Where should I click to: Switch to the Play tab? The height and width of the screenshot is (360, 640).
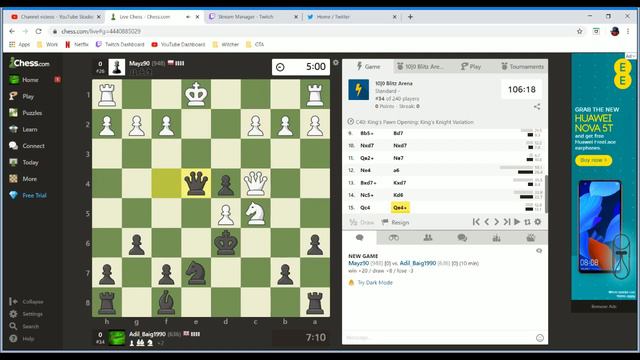point(471,66)
